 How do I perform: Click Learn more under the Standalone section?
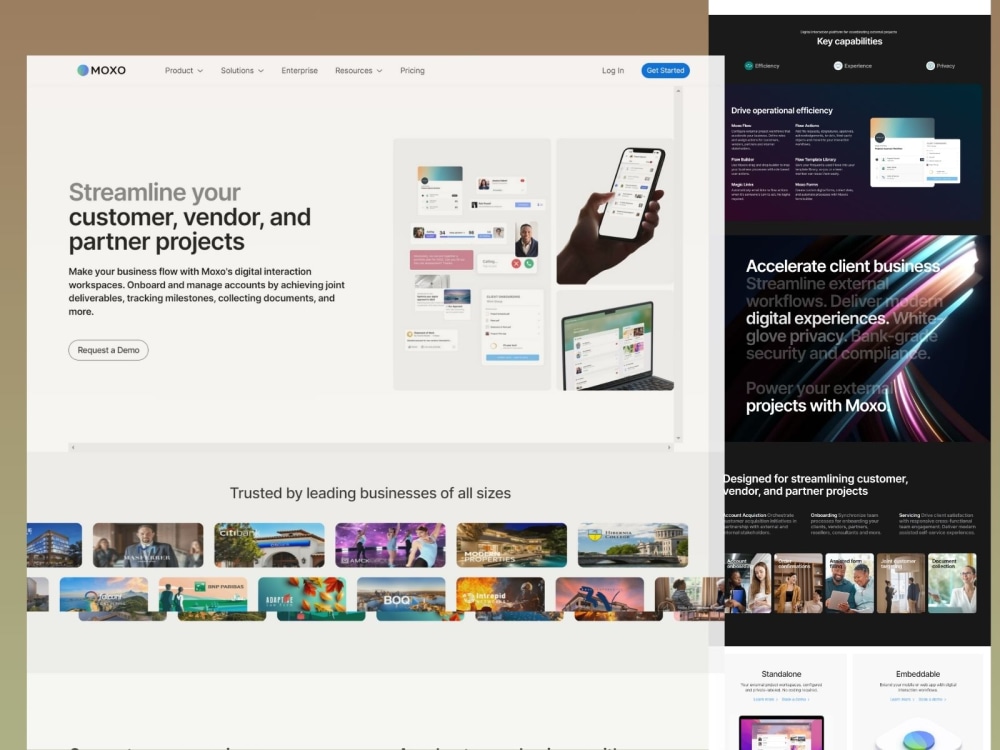[761, 699]
